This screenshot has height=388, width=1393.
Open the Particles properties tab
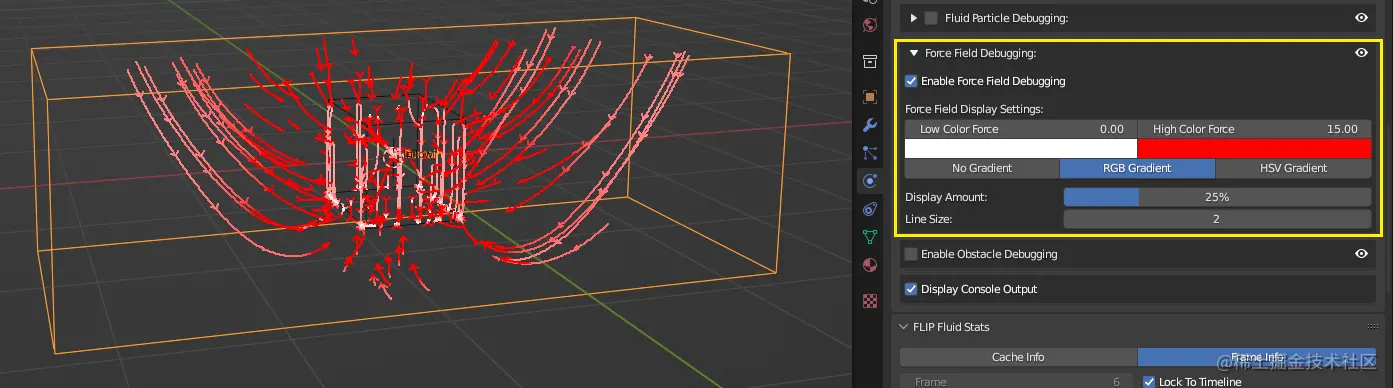(869, 153)
